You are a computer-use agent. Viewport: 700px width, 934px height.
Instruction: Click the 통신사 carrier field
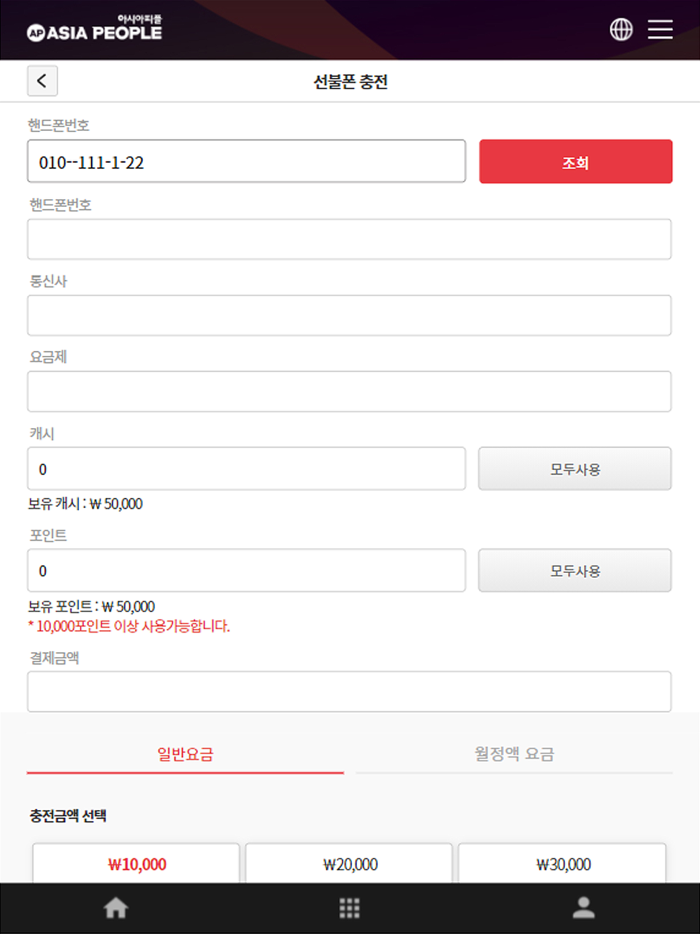(x=349, y=315)
